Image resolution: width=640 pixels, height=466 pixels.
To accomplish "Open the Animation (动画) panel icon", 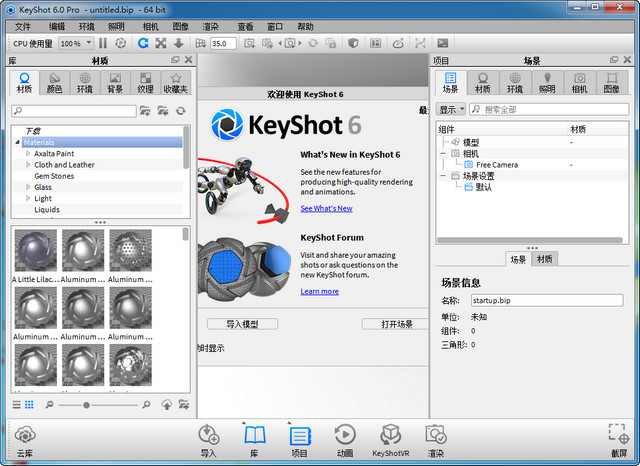I will point(344,437).
